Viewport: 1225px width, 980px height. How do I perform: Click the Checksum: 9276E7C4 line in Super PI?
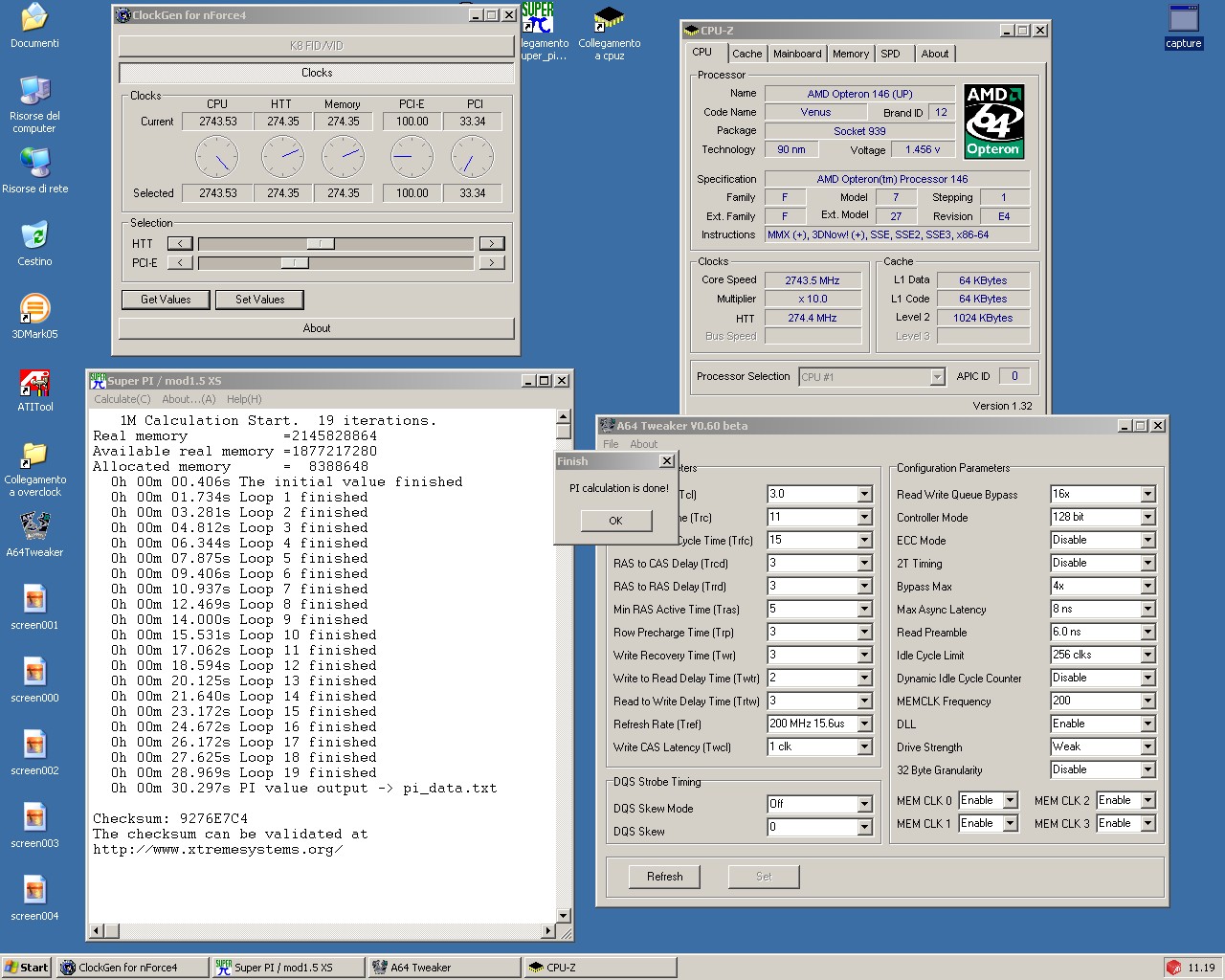[170, 818]
